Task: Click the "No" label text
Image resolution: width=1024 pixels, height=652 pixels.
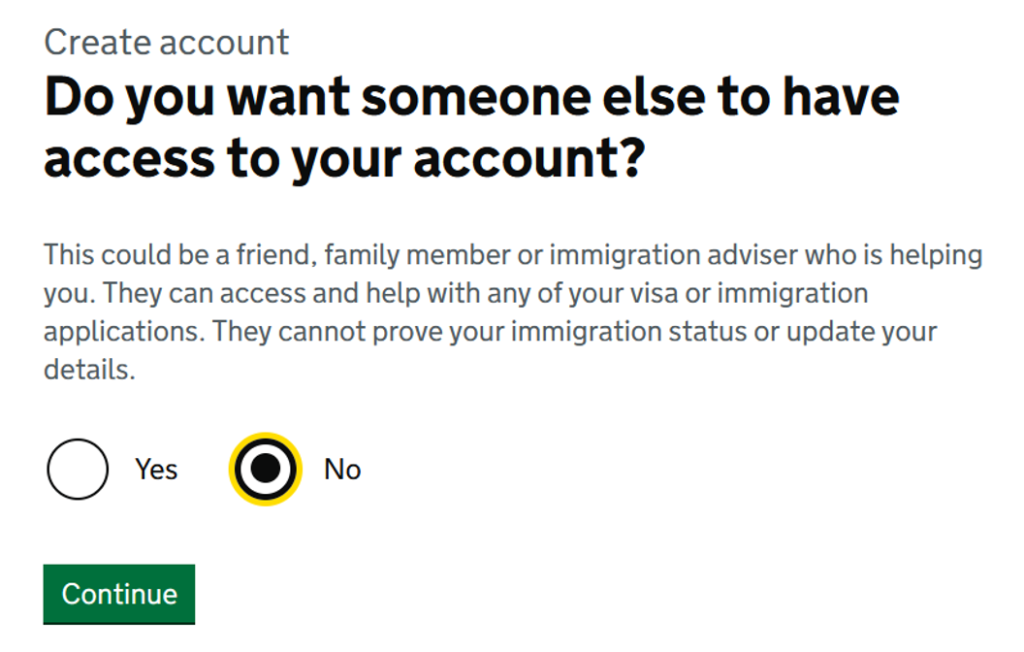Action: pos(342,469)
